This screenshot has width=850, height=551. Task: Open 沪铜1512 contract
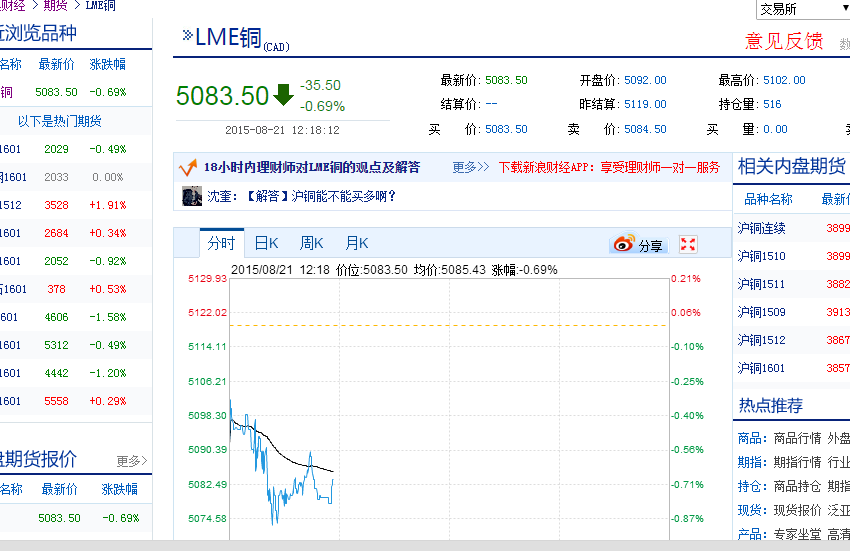point(761,340)
